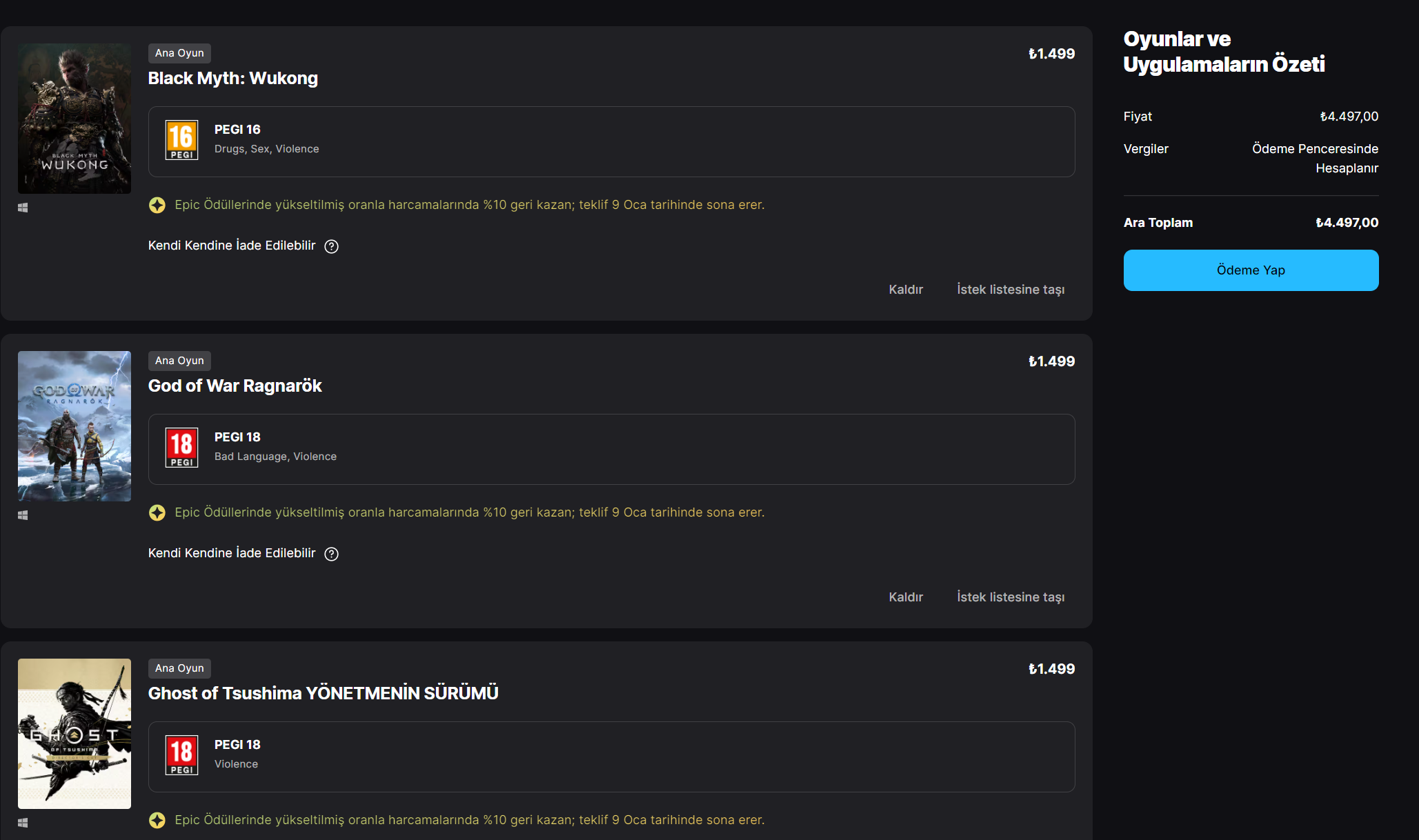Click the God of War Ragnarök cover art
The width and height of the screenshot is (1419, 840).
pos(75,426)
